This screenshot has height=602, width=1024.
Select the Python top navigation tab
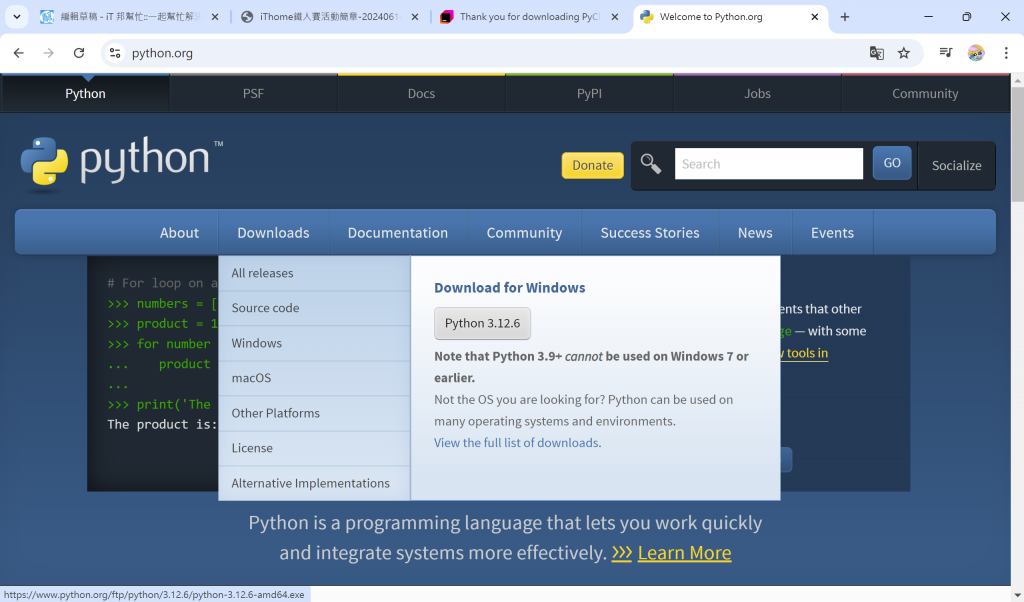[x=85, y=93]
